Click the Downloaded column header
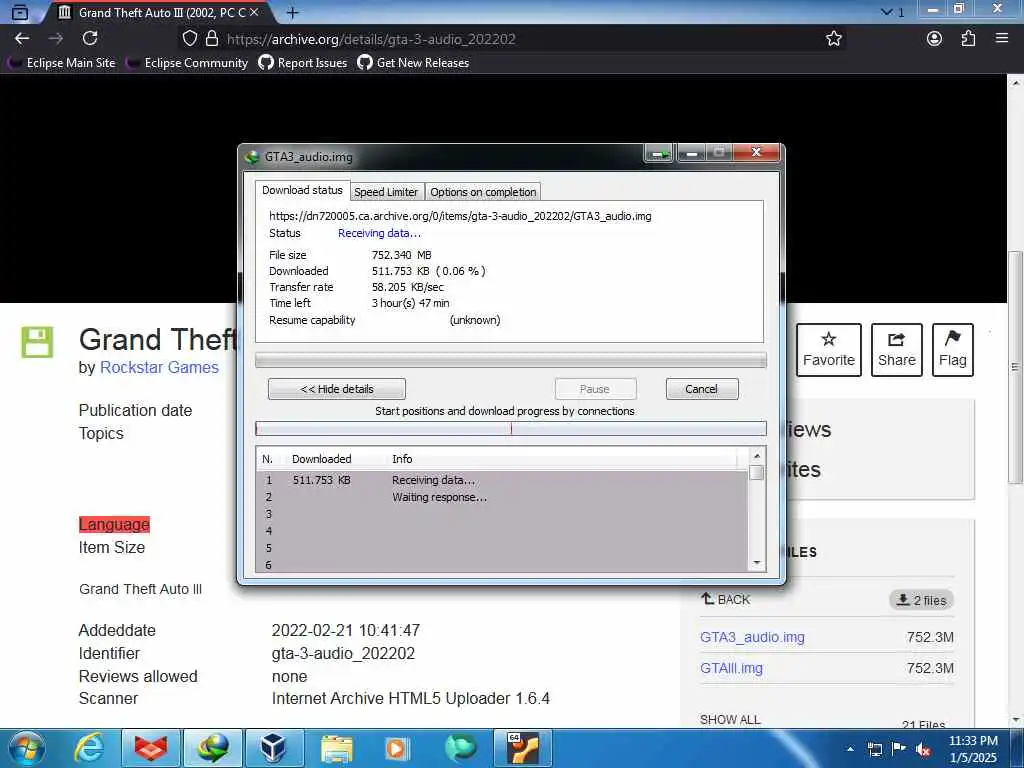The height and width of the screenshot is (768, 1024). pyautogui.click(x=321, y=459)
